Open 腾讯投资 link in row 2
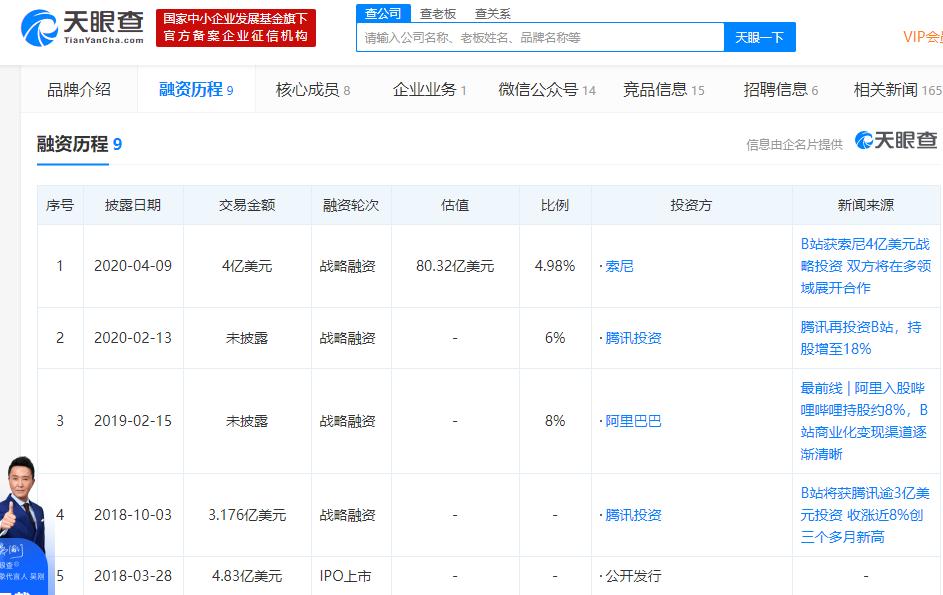 (633, 338)
